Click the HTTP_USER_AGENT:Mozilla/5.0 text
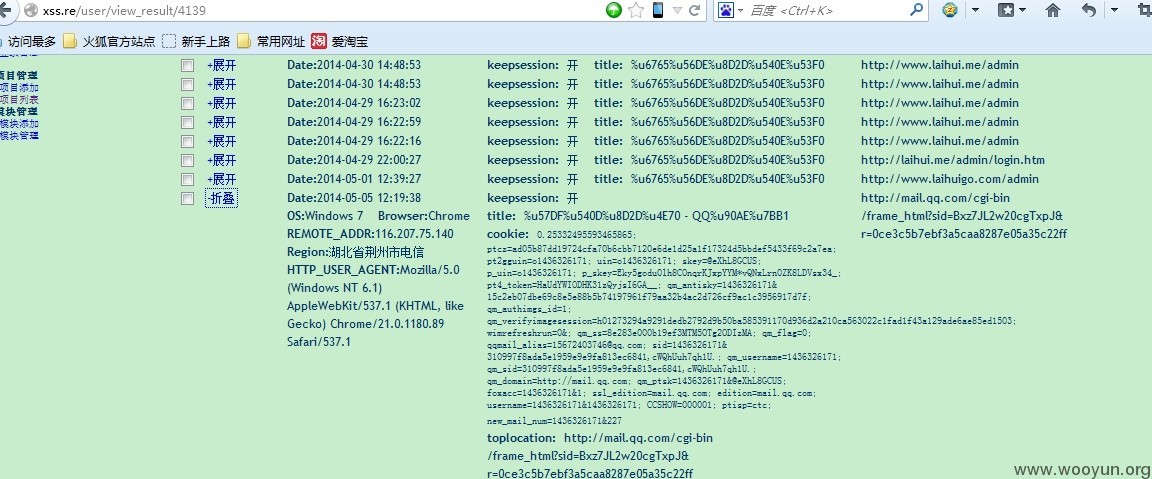 (372, 270)
